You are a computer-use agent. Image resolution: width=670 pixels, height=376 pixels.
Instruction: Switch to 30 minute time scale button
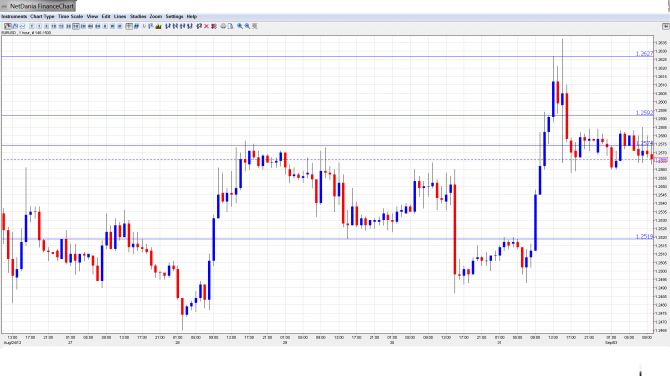tap(68, 26)
